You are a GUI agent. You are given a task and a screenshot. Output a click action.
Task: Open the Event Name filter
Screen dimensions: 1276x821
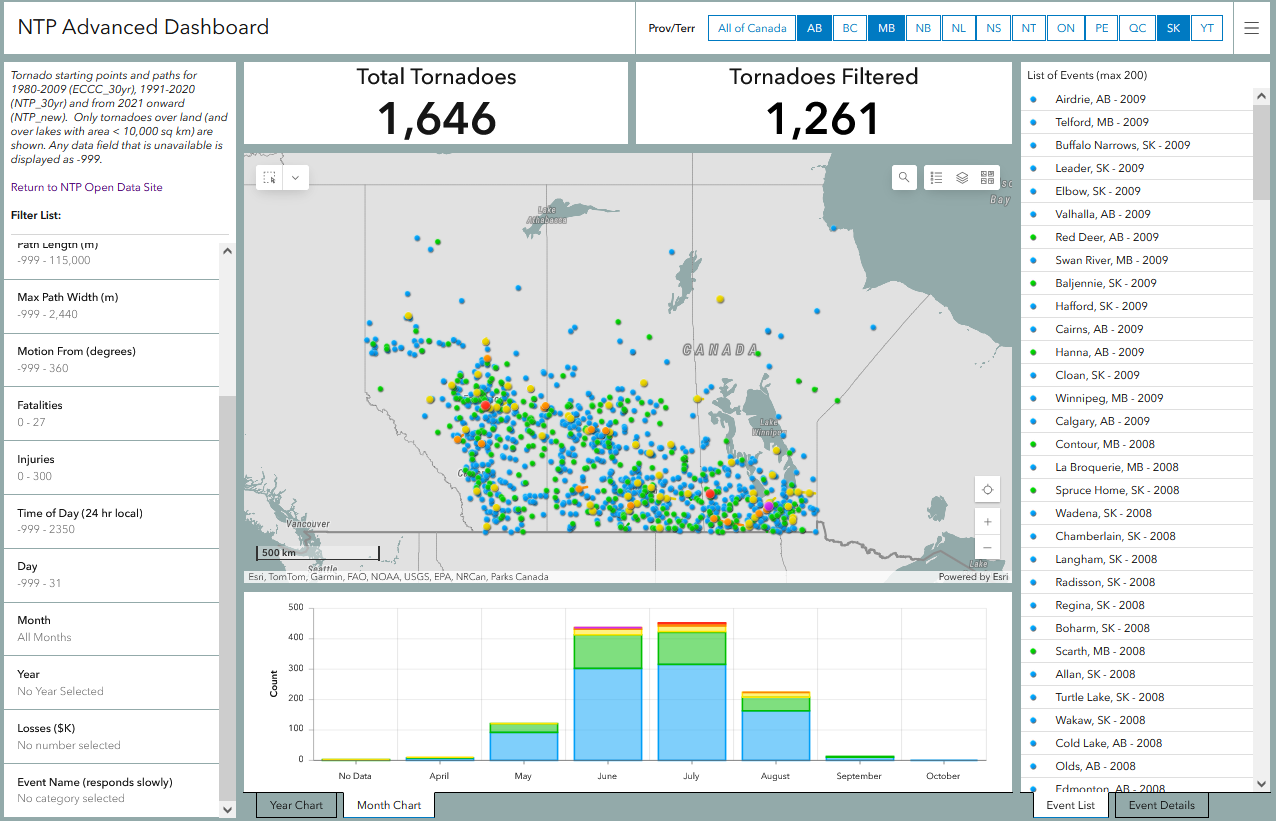(112, 790)
